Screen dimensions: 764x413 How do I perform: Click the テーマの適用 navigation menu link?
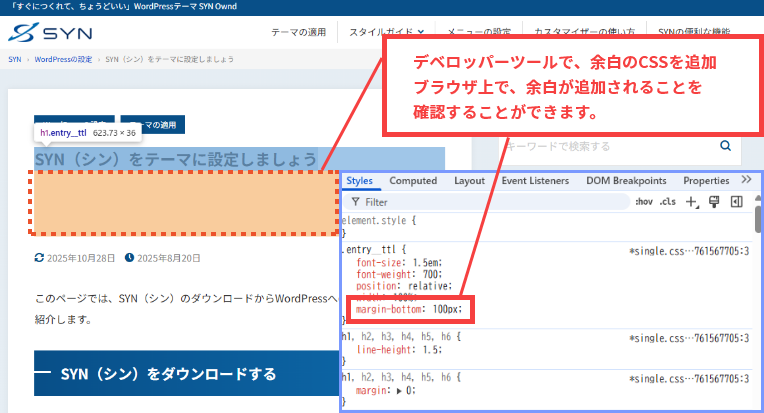coord(299,32)
